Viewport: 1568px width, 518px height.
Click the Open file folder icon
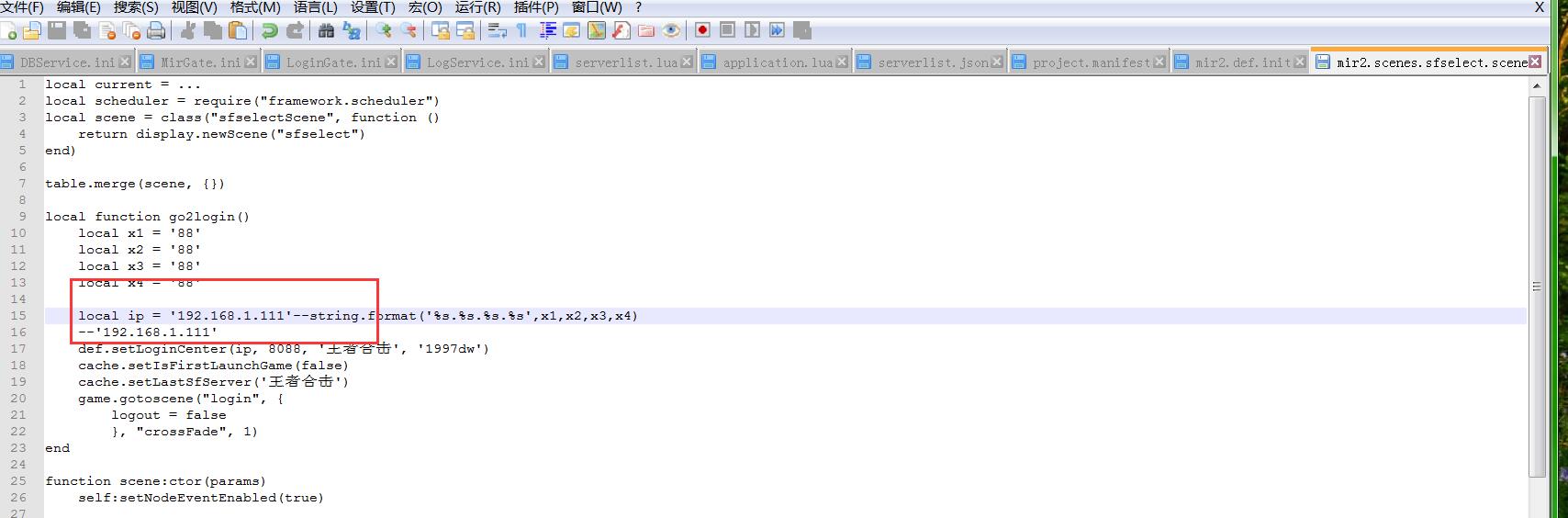tap(32, 31)
